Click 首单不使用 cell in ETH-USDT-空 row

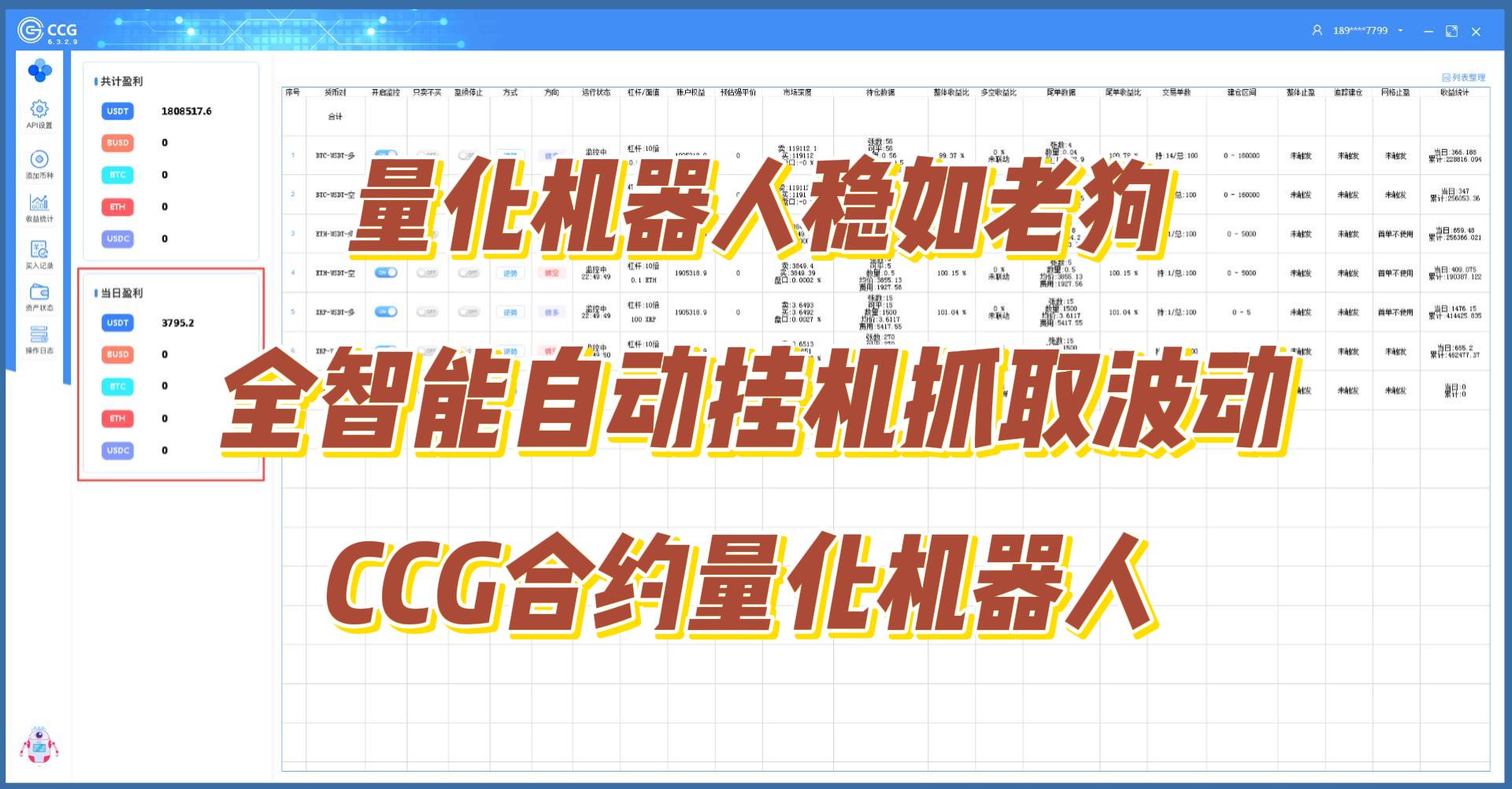point(1395,273)
